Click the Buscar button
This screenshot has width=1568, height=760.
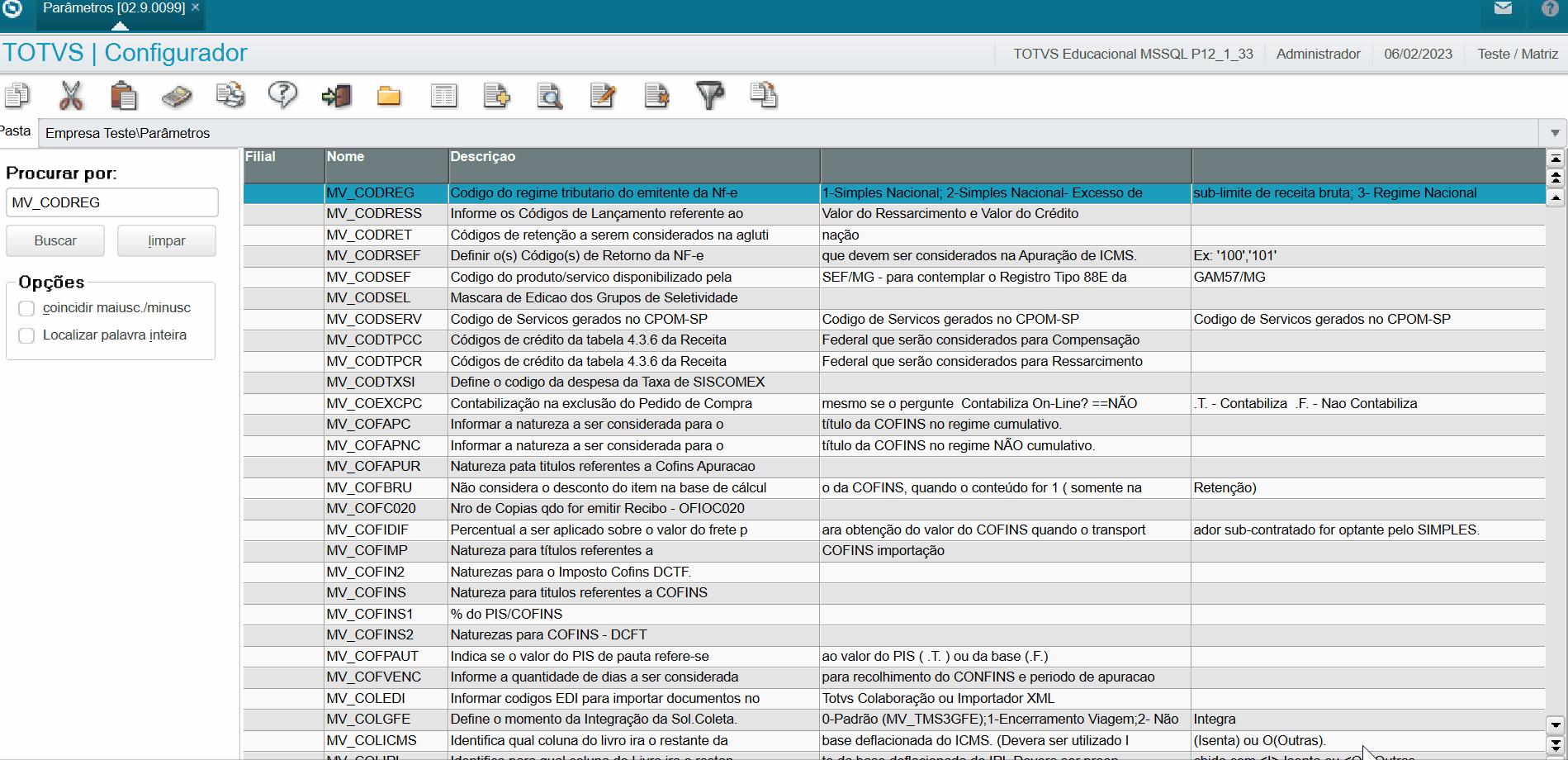pos(55,240)
